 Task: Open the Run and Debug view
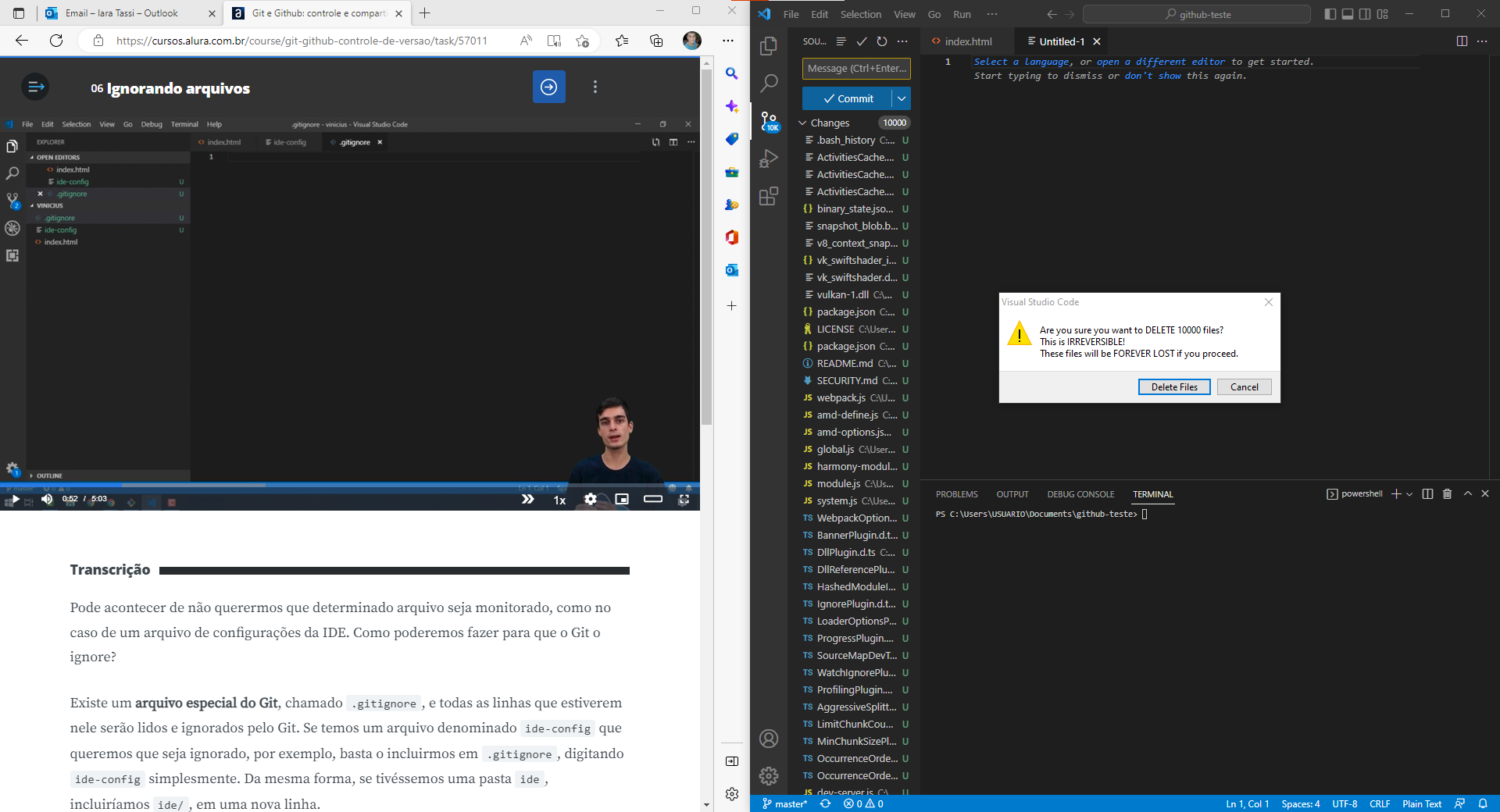[769, 158]
